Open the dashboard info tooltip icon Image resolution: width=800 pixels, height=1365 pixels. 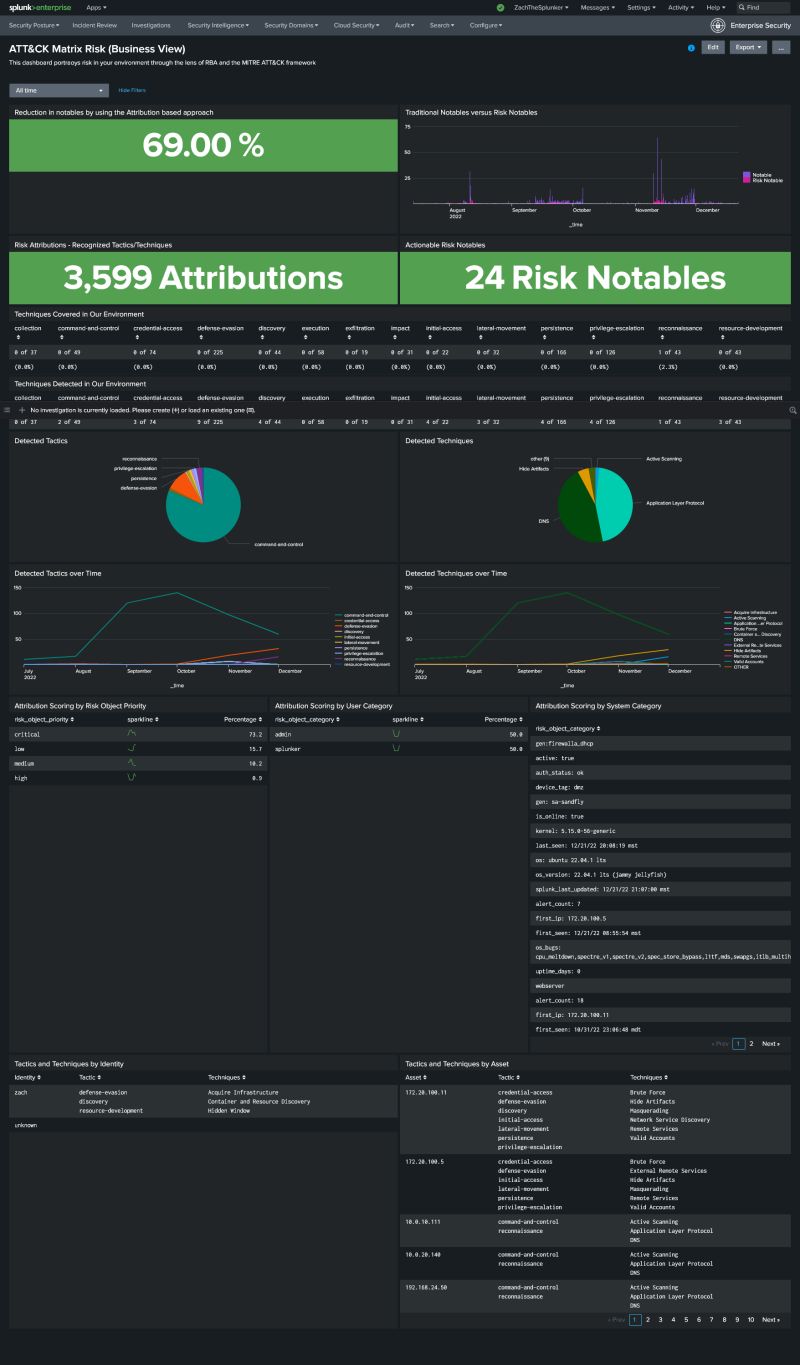pos(690,47)
